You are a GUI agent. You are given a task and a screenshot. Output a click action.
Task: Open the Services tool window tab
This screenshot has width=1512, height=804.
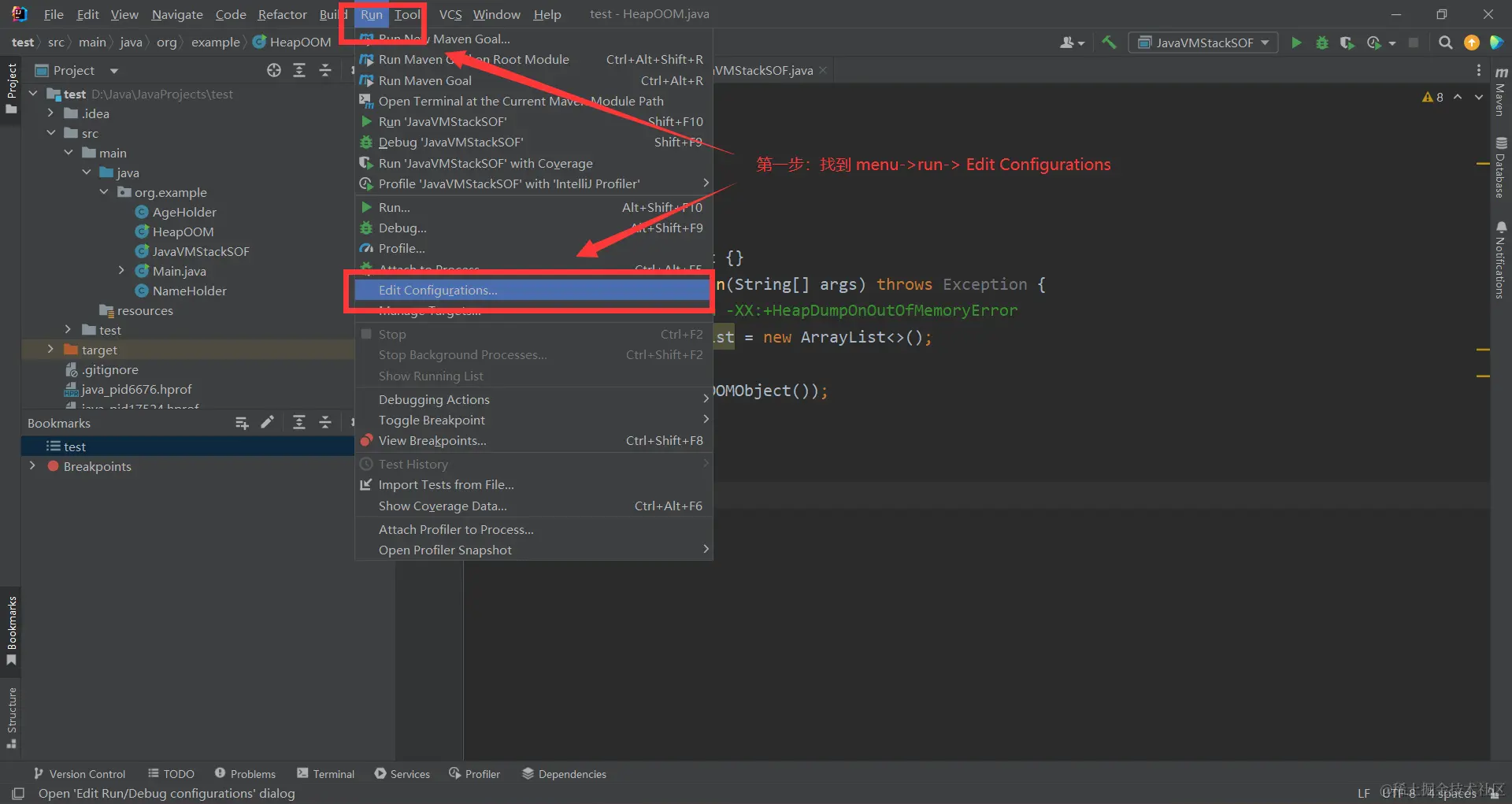click(402, 774)
